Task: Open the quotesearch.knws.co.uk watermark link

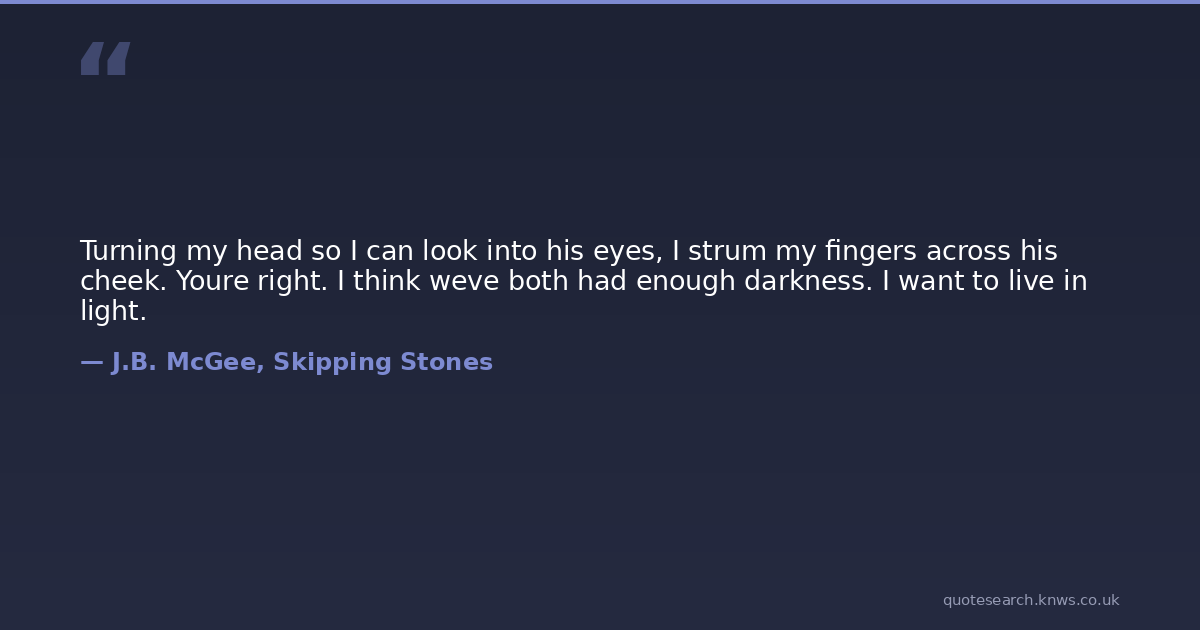Action: (x=1030, y=600)
